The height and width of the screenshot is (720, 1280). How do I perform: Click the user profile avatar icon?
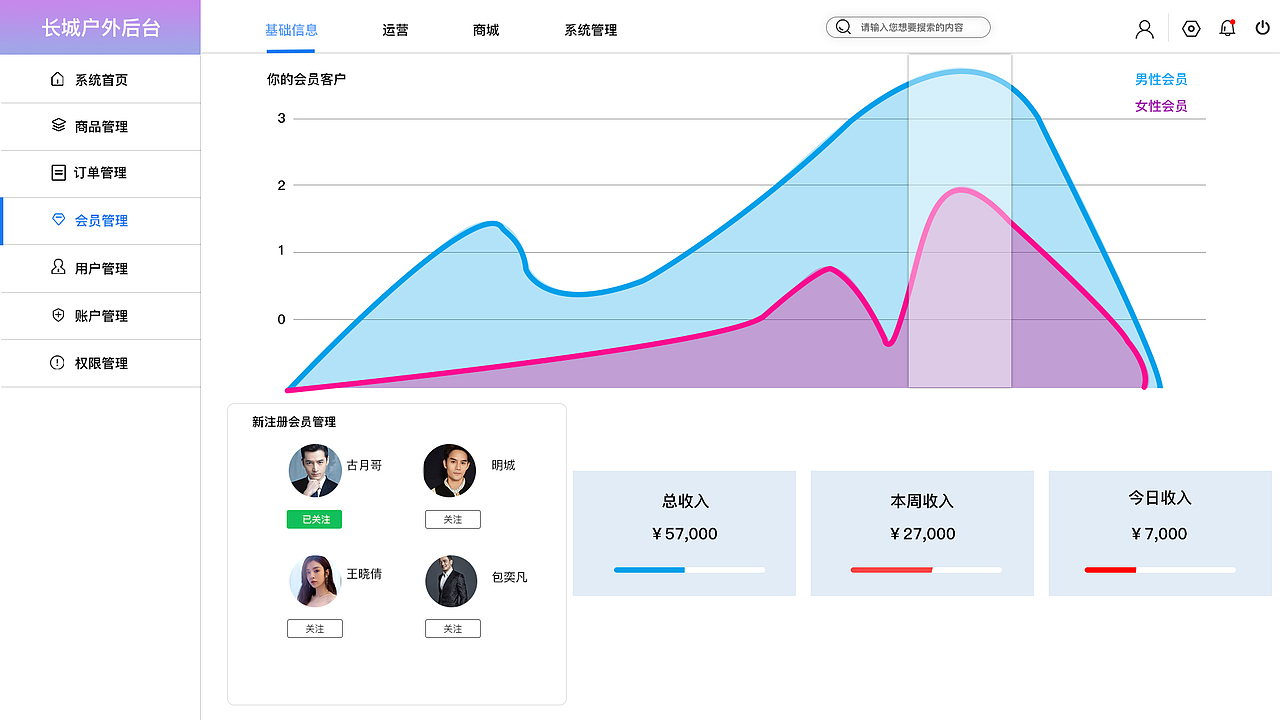(1144, 28)
